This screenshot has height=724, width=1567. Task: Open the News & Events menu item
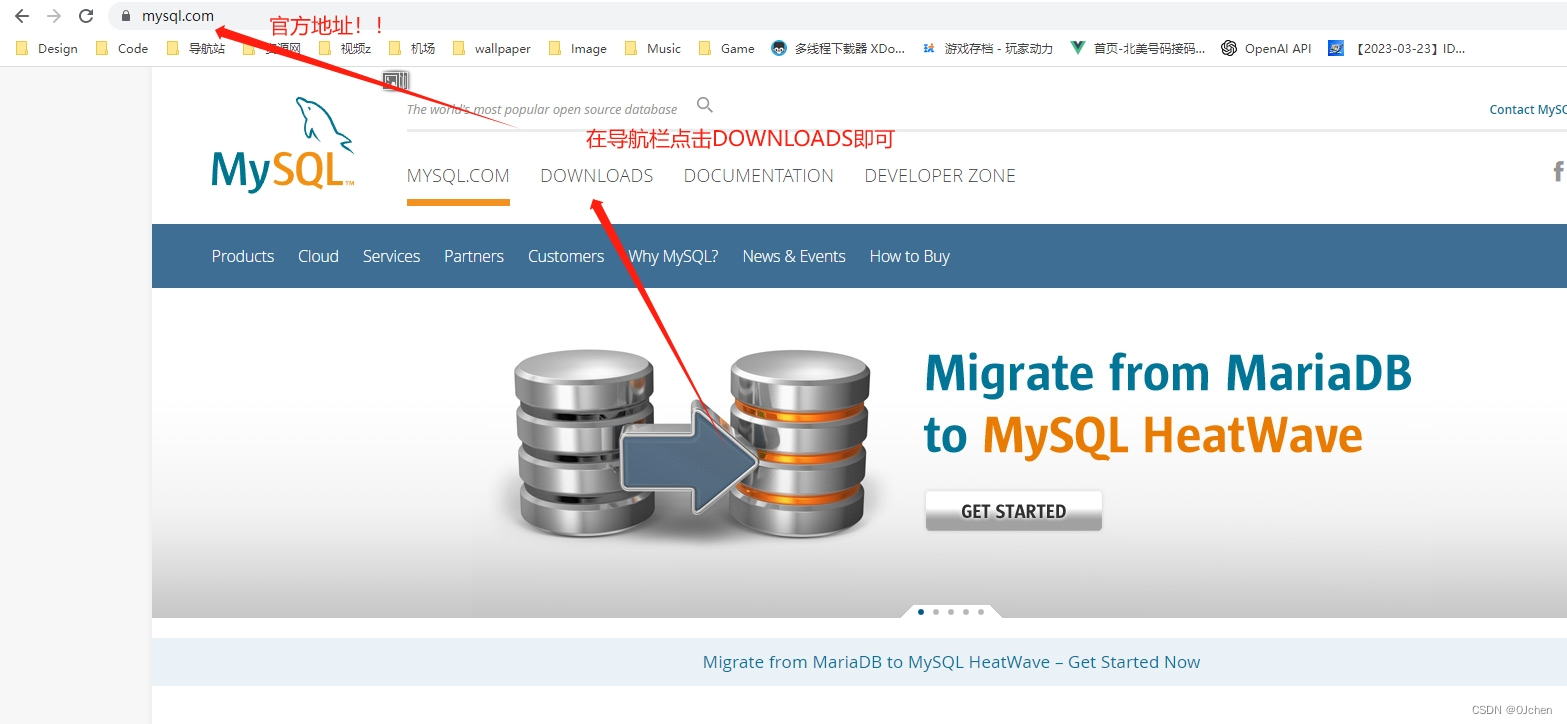click(794, 256)
